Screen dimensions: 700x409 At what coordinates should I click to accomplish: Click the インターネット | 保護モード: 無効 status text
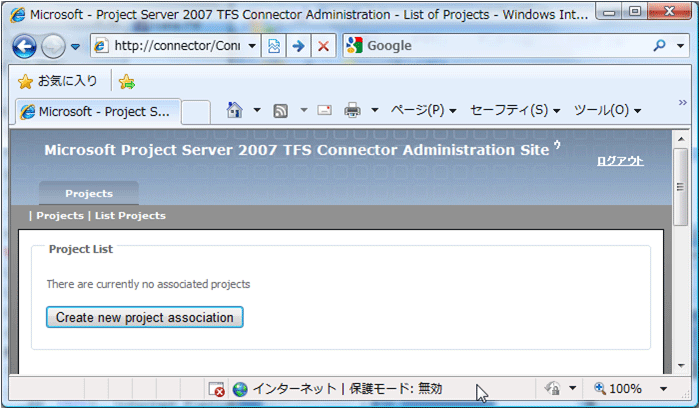[x=347, y=388]
